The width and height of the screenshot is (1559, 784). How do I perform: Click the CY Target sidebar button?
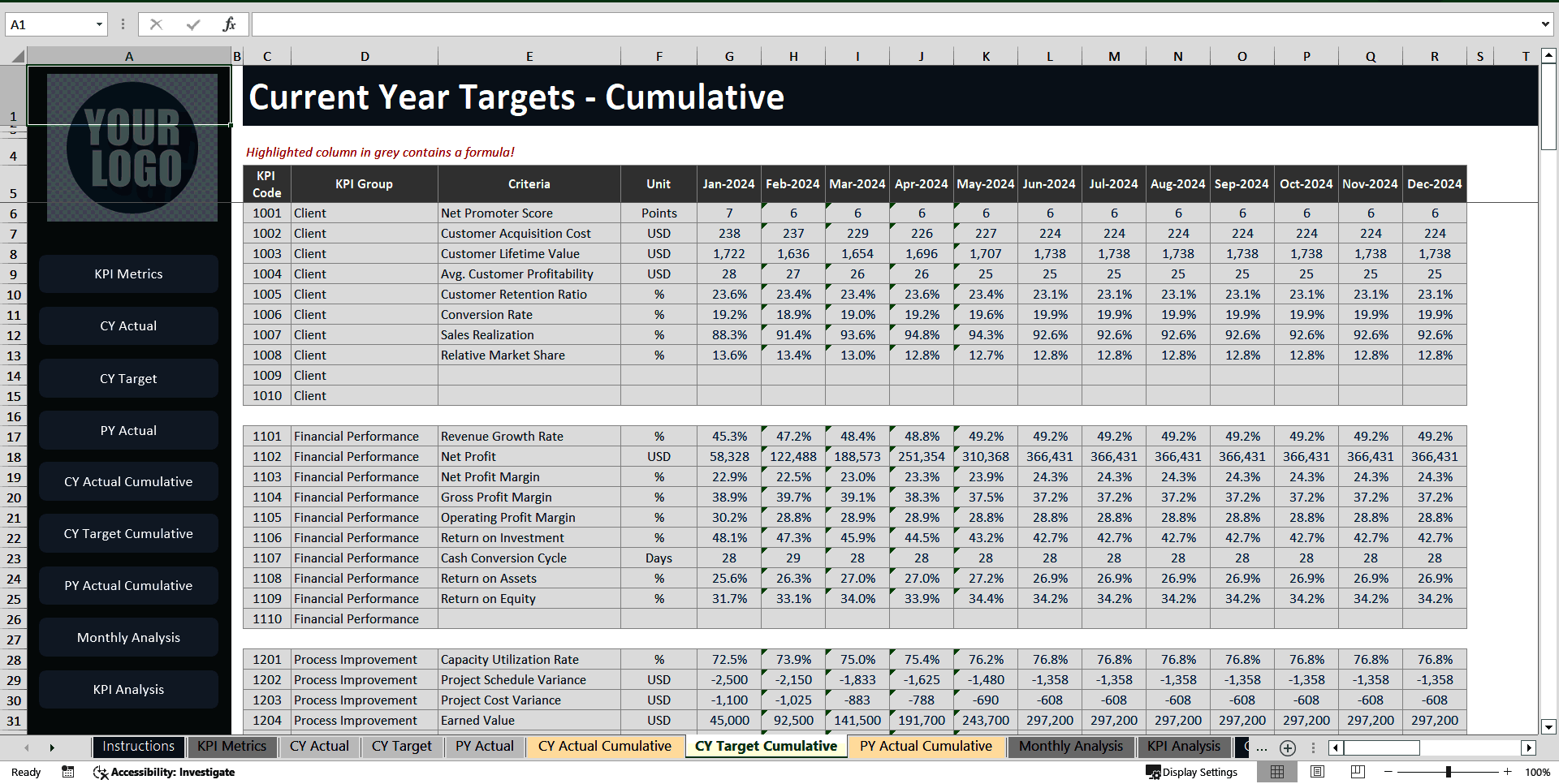(x=128, y=379)
